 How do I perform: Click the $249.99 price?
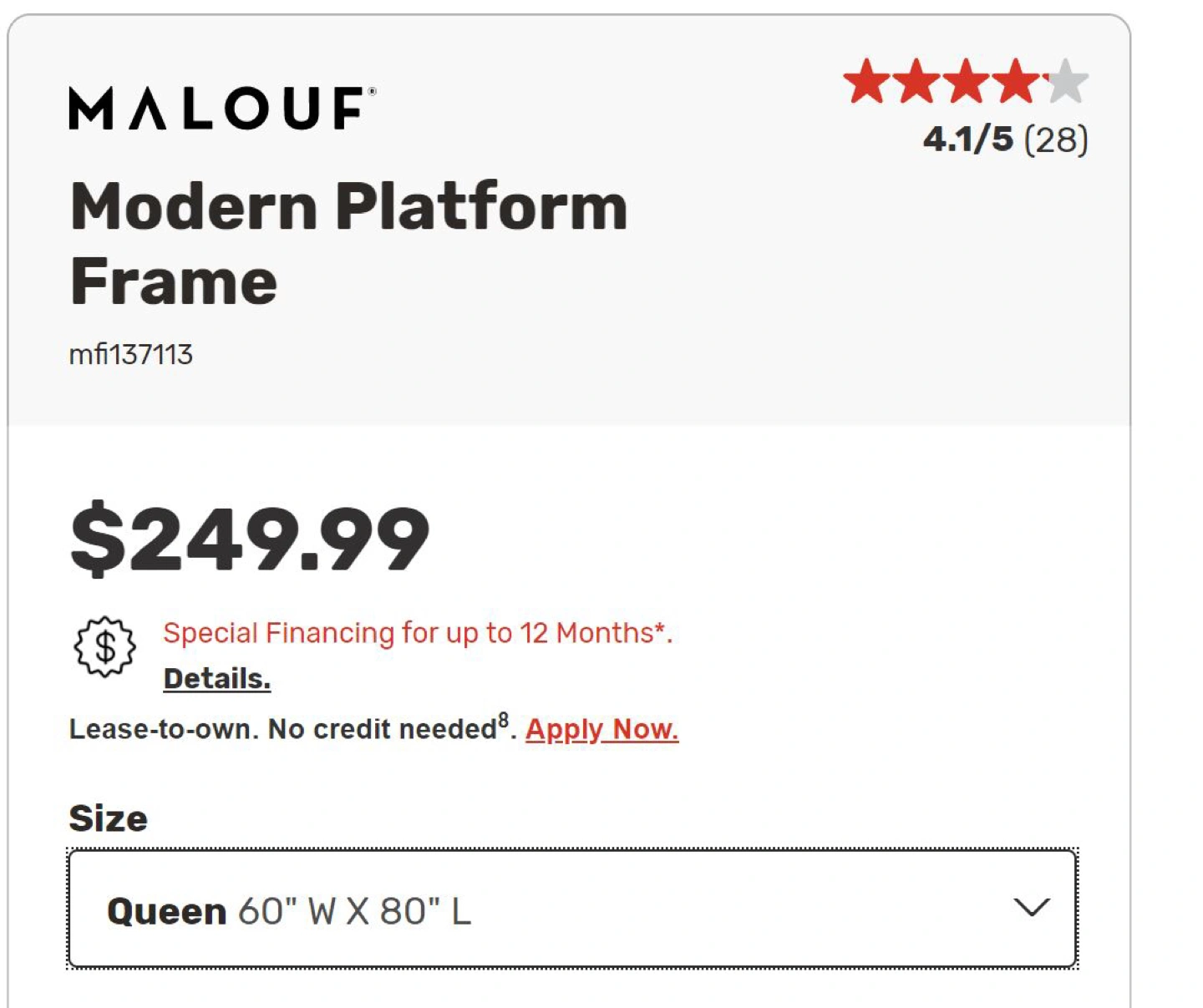click(x=250, y=539)
